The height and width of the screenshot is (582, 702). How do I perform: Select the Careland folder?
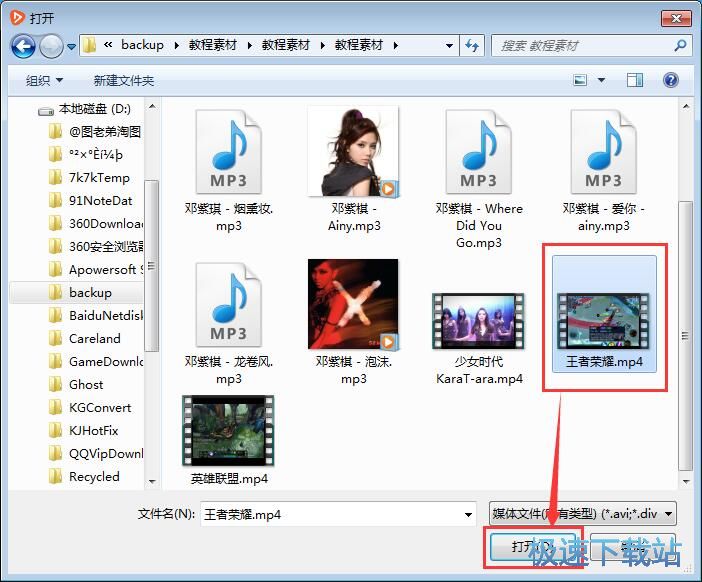(x=85, y=338)
